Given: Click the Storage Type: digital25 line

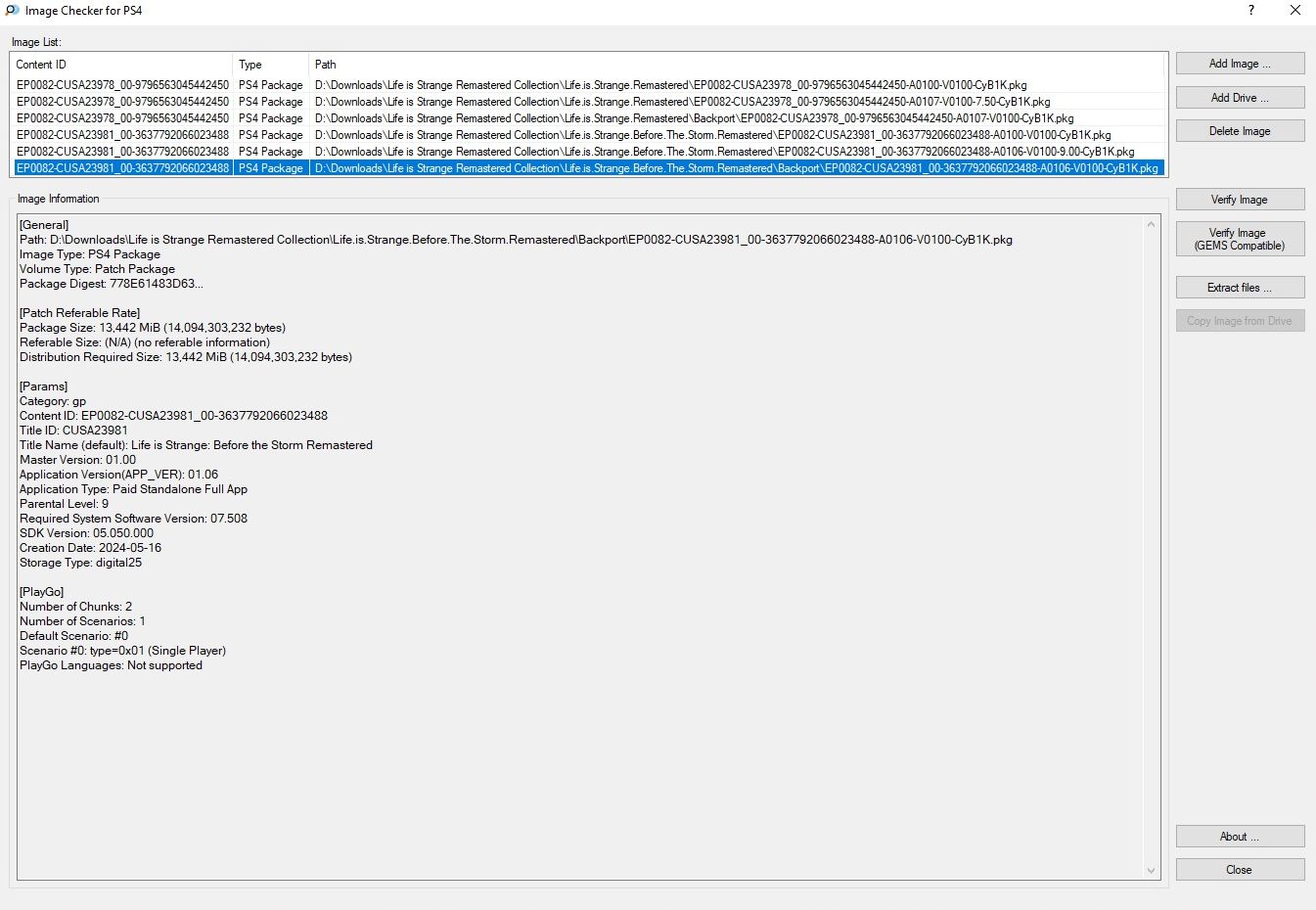Looking at the screenshot, I should click(x=80, y=563).
